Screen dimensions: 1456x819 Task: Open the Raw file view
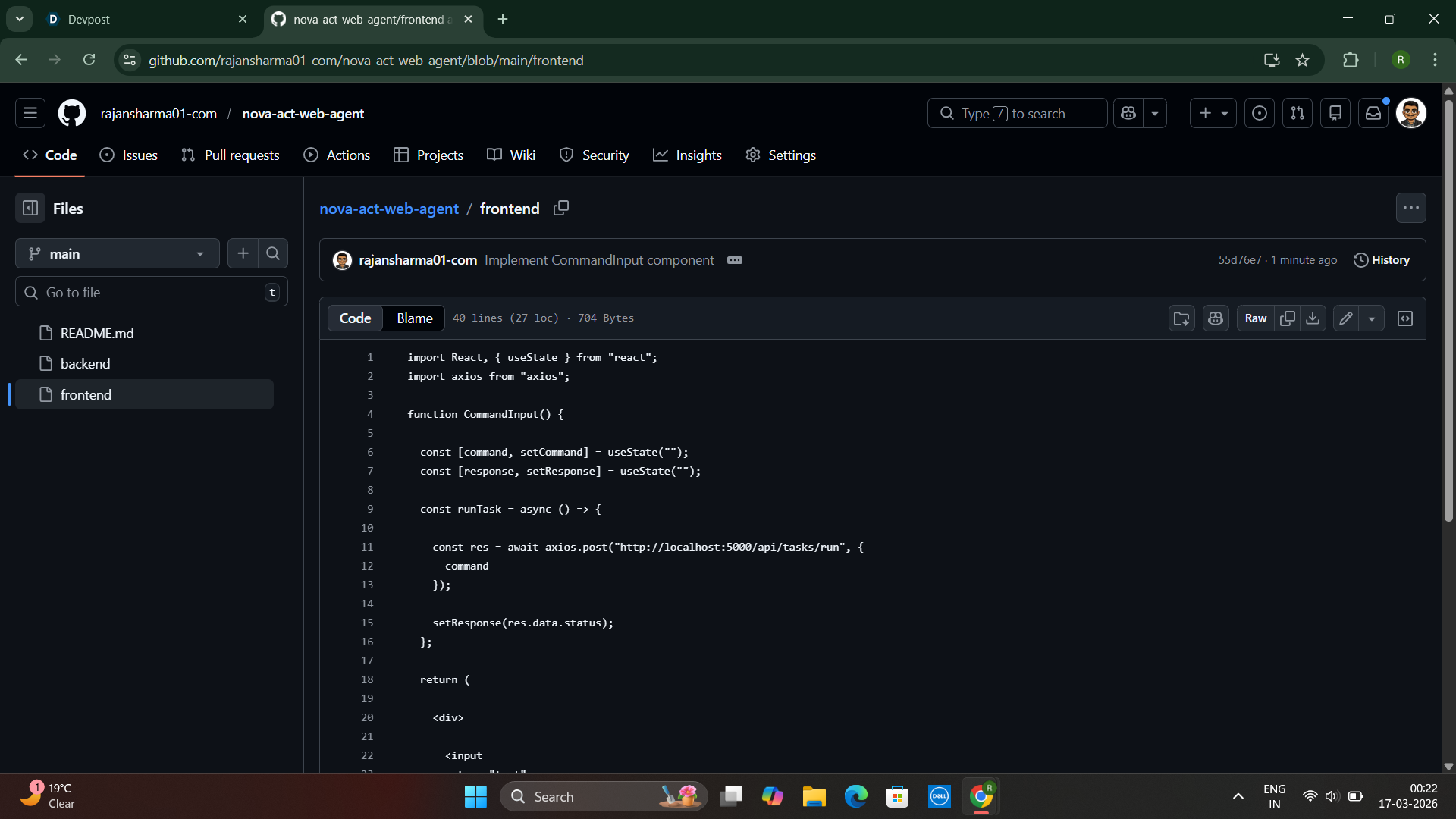[1255, 318]
